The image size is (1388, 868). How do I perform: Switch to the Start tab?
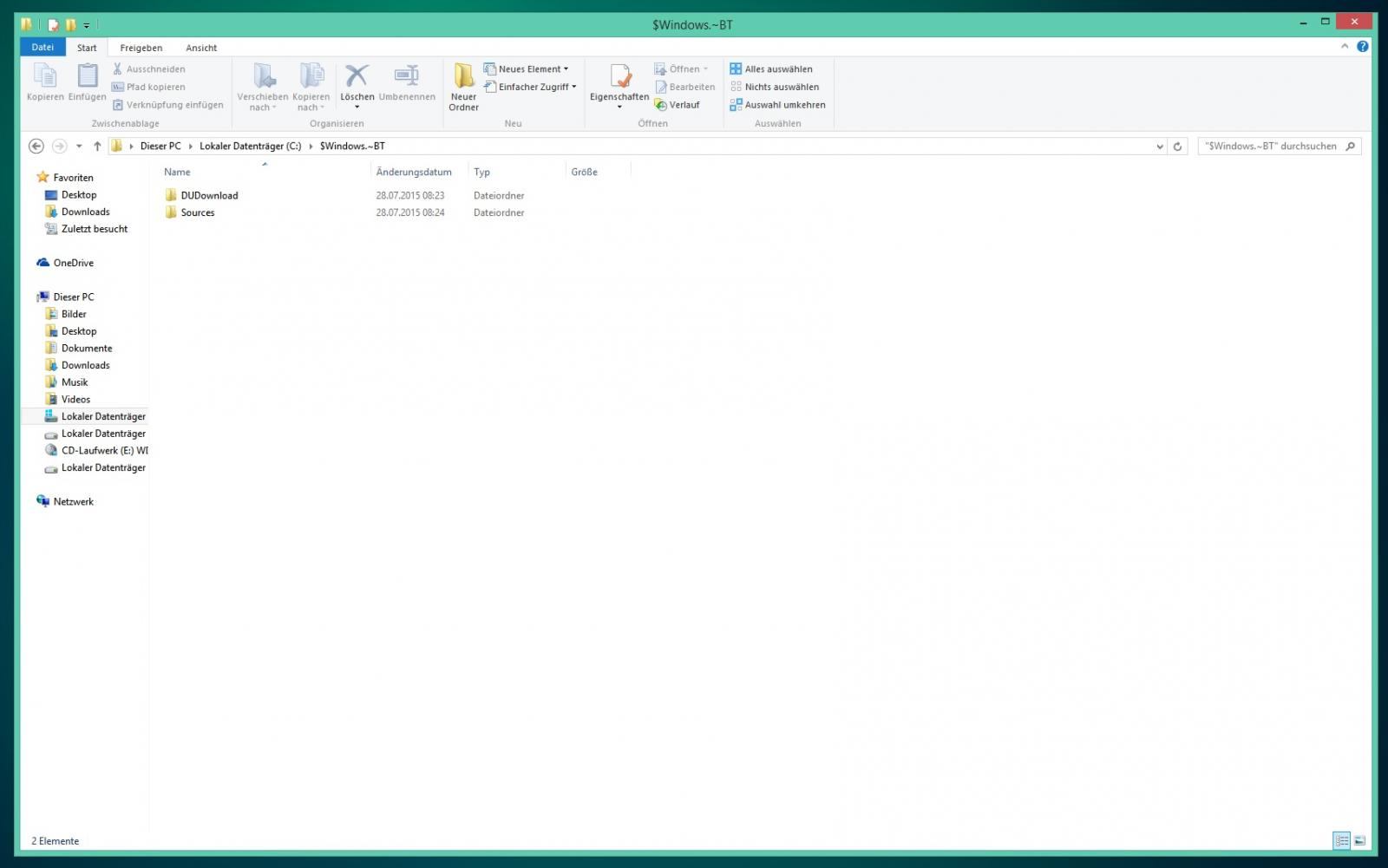point(87,48)
